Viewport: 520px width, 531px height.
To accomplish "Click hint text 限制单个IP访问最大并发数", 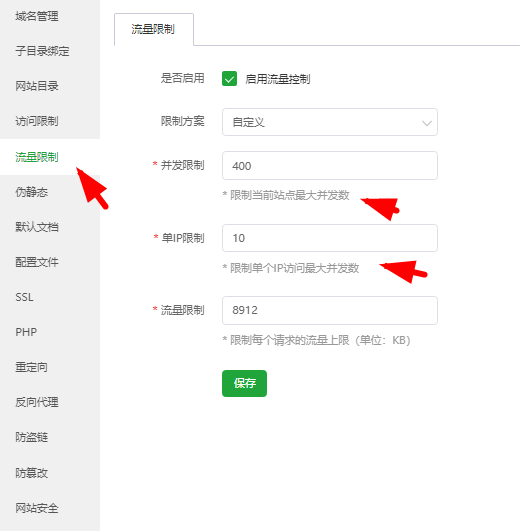I will pos(294,268).
